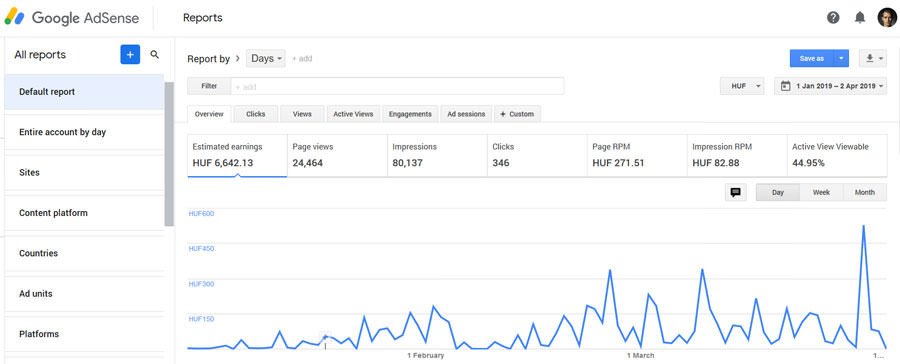
Task: Select the Impressions metric card
Action: 437,156
